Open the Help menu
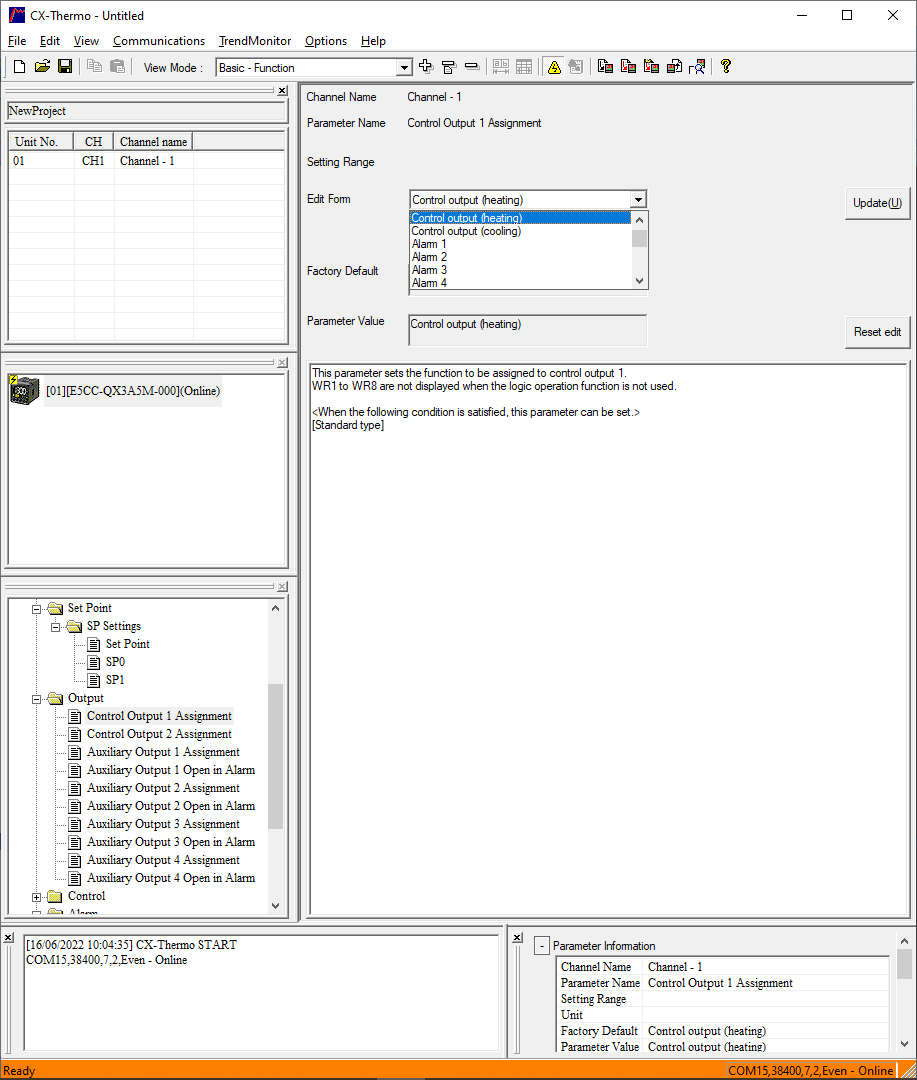The width and height of the screenshot is (917, 1080). [373, 41]
